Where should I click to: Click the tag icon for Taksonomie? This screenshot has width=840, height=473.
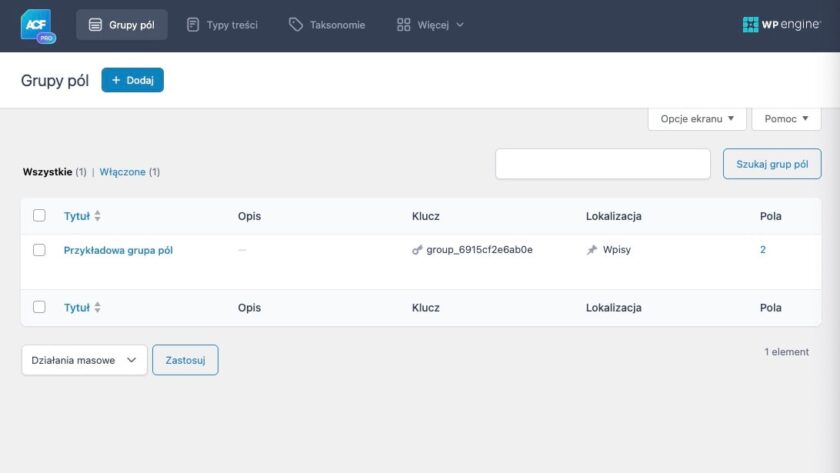pos(296,25)
